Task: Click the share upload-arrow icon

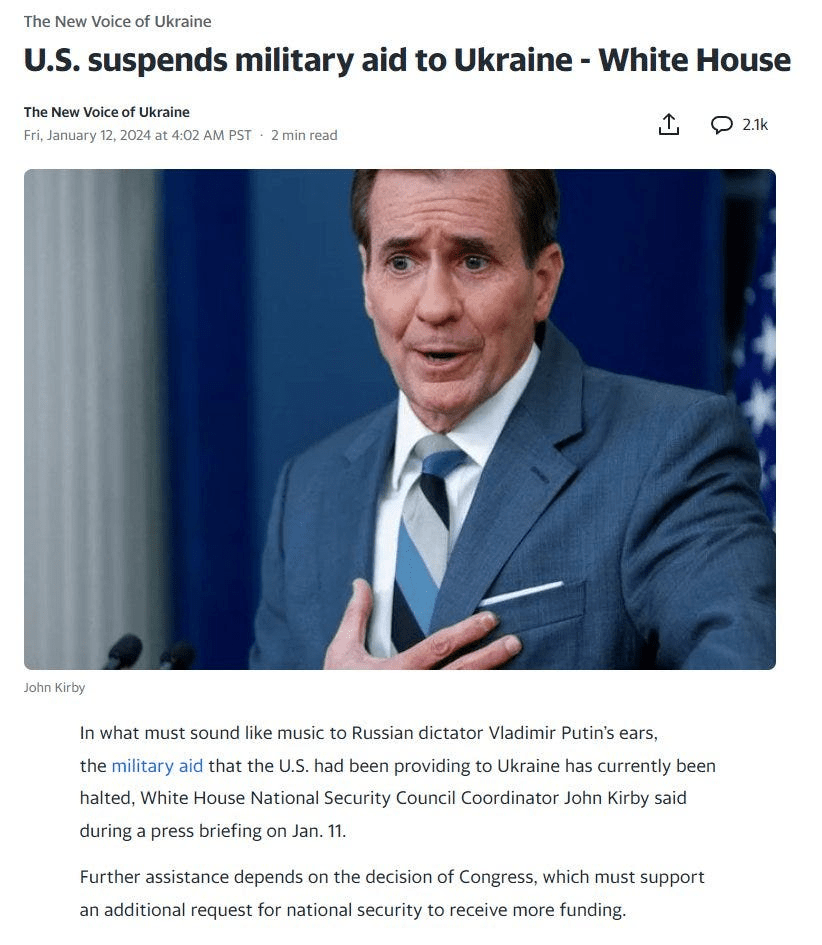Action: tap(668, 124)
